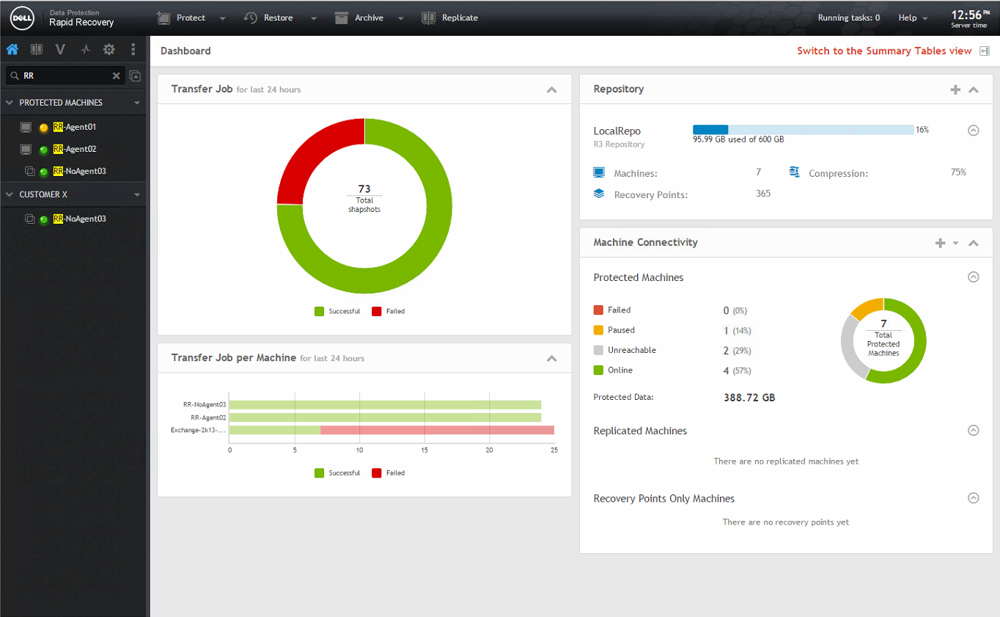This screenshot has height=617, width=1000.
Task: Click the Paused orange legend swatch
Action: [x=598, y=330]
